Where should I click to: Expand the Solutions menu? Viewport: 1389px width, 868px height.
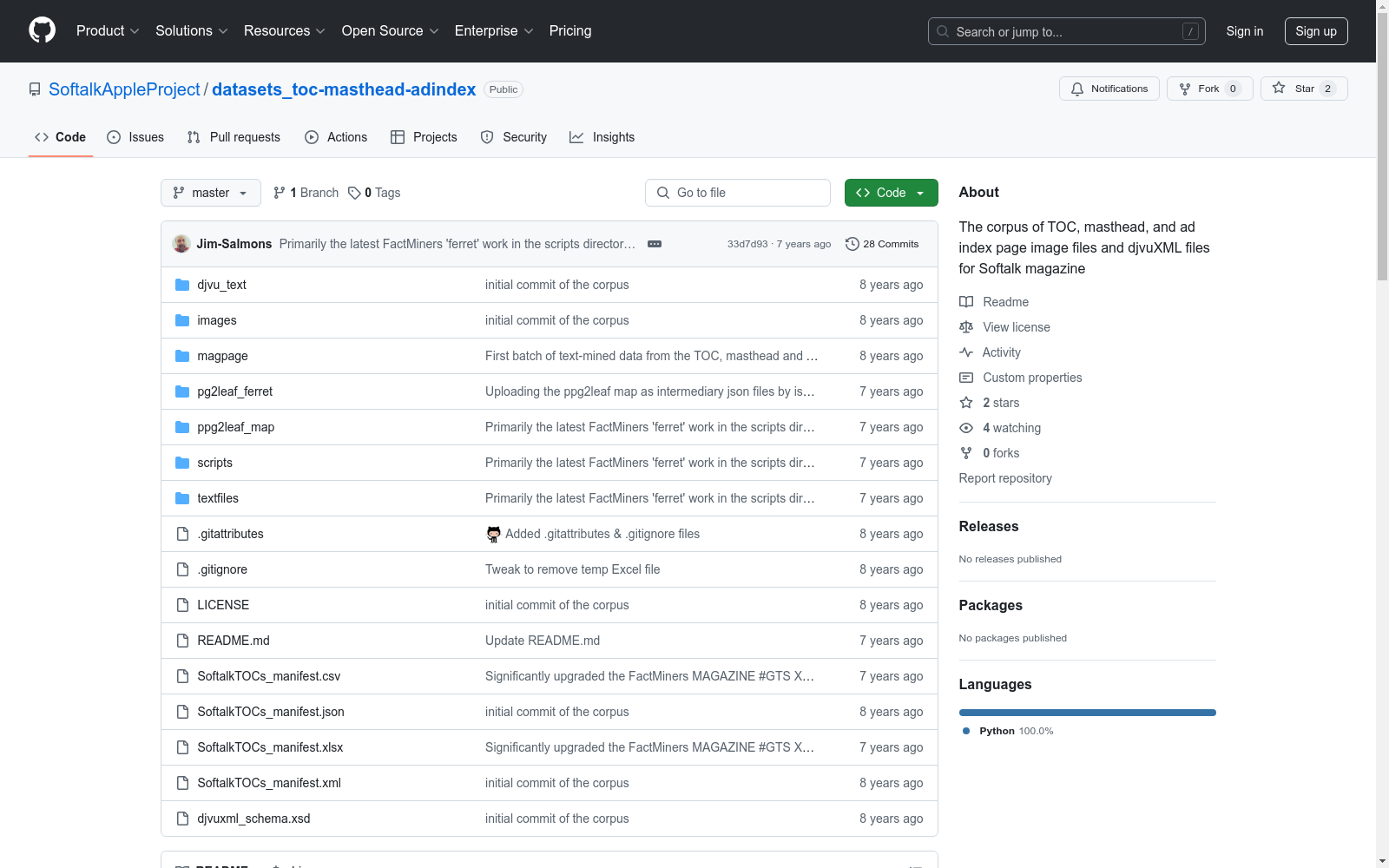click(192, 31)
